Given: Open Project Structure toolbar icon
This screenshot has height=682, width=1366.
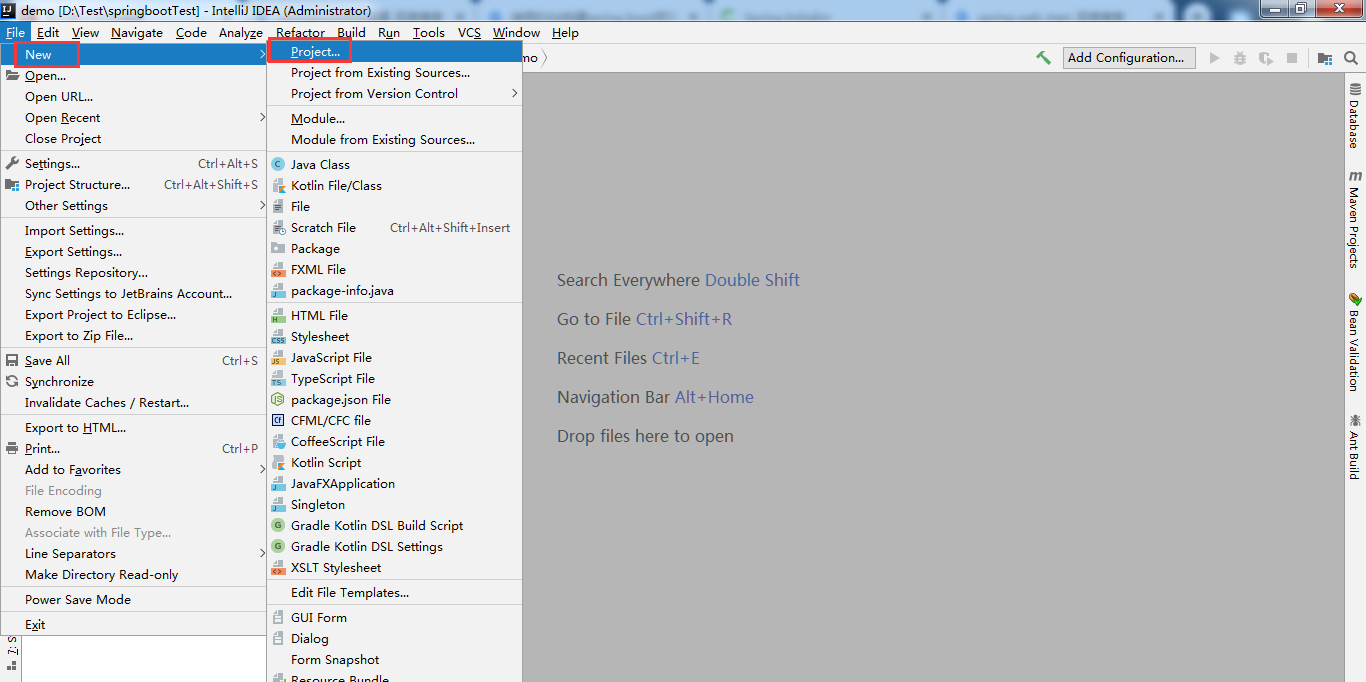Looking at the screenshot, I should (x=1325, y=58).
